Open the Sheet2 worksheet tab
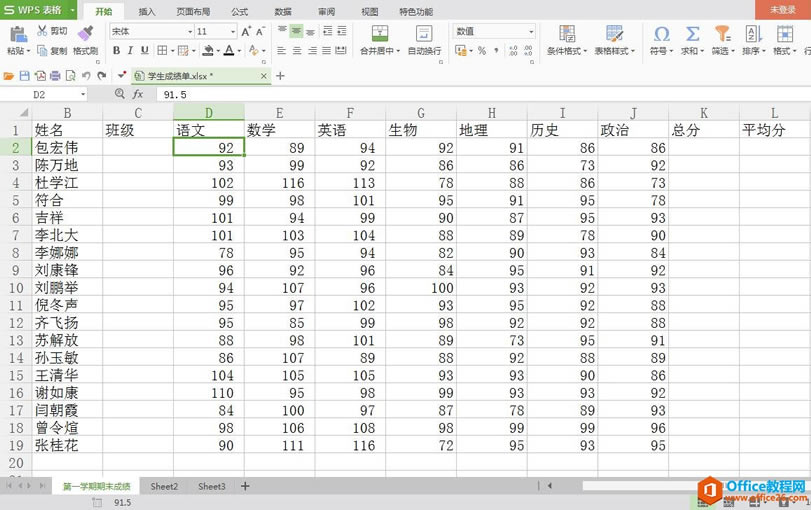The height and width of the screenshot is (510, 811). click(x=164, y=486)
